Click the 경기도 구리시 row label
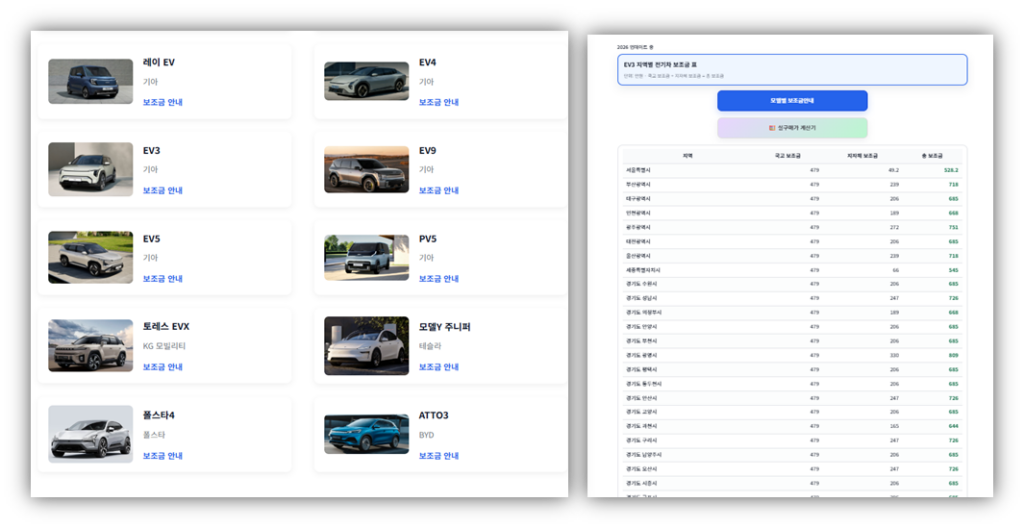 click(x=641, y=441)
